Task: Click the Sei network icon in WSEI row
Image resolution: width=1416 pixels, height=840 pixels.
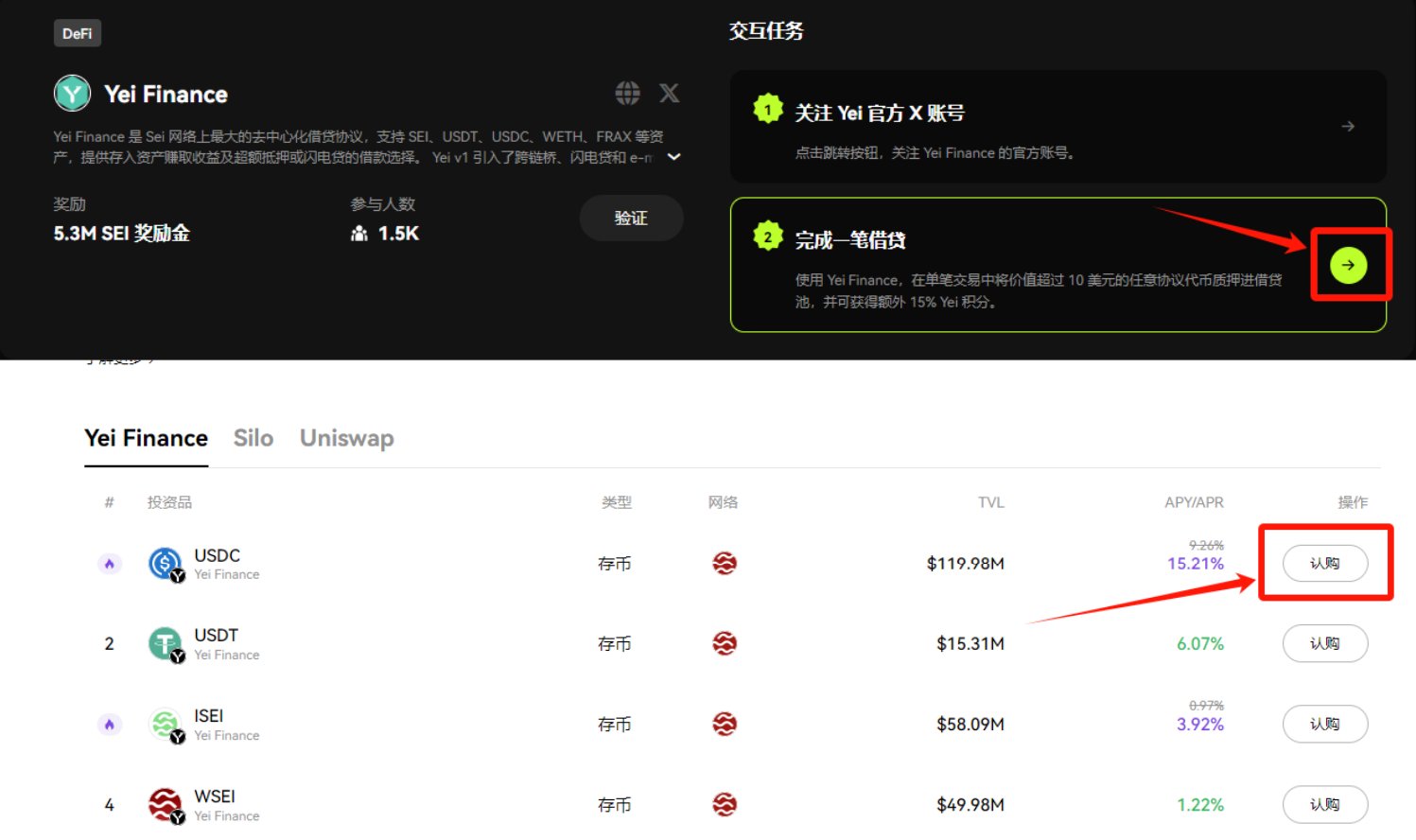Action: (725, 805)
